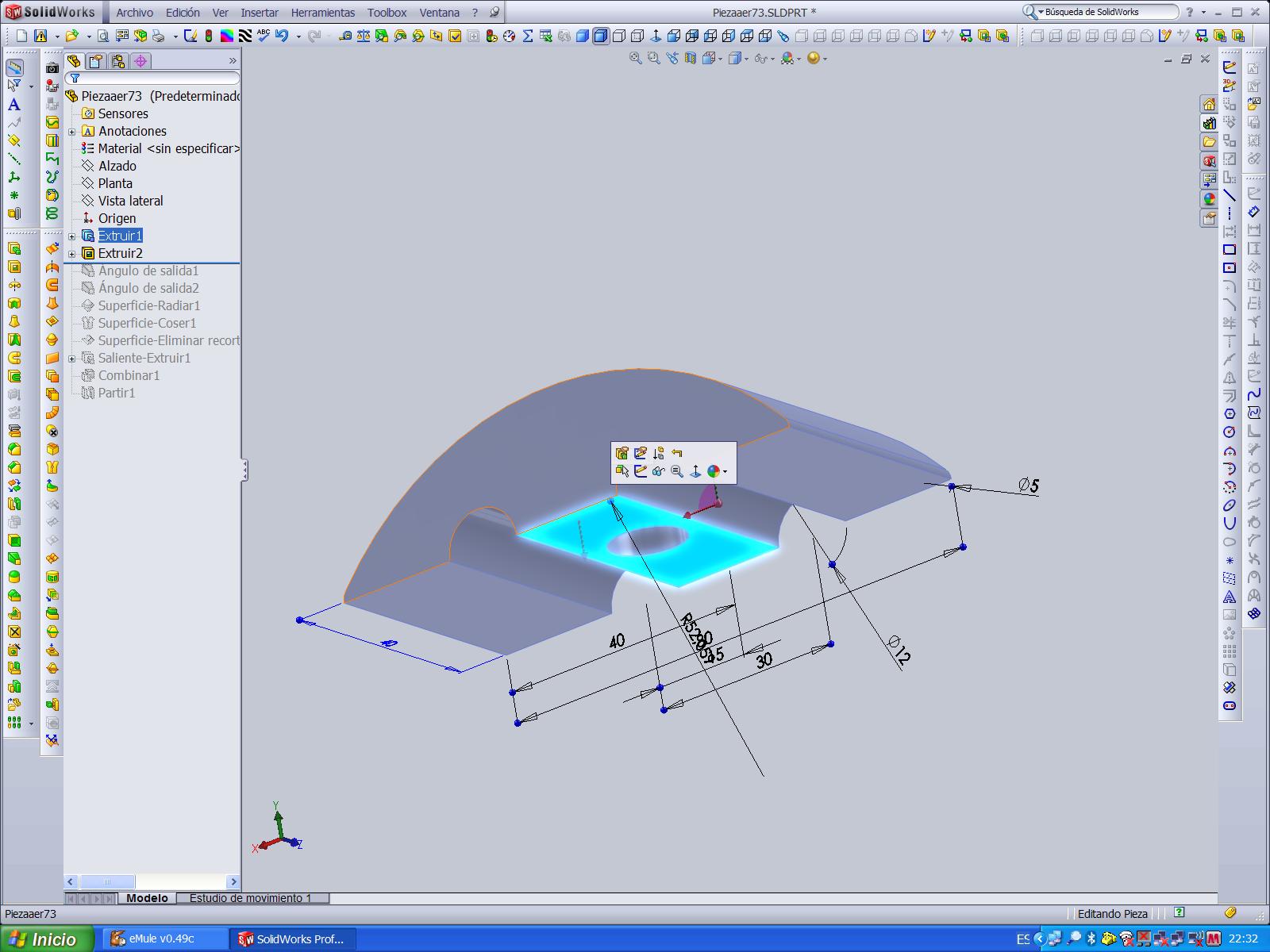
Task: Click the Inicio start button
Action: (47, 939)
